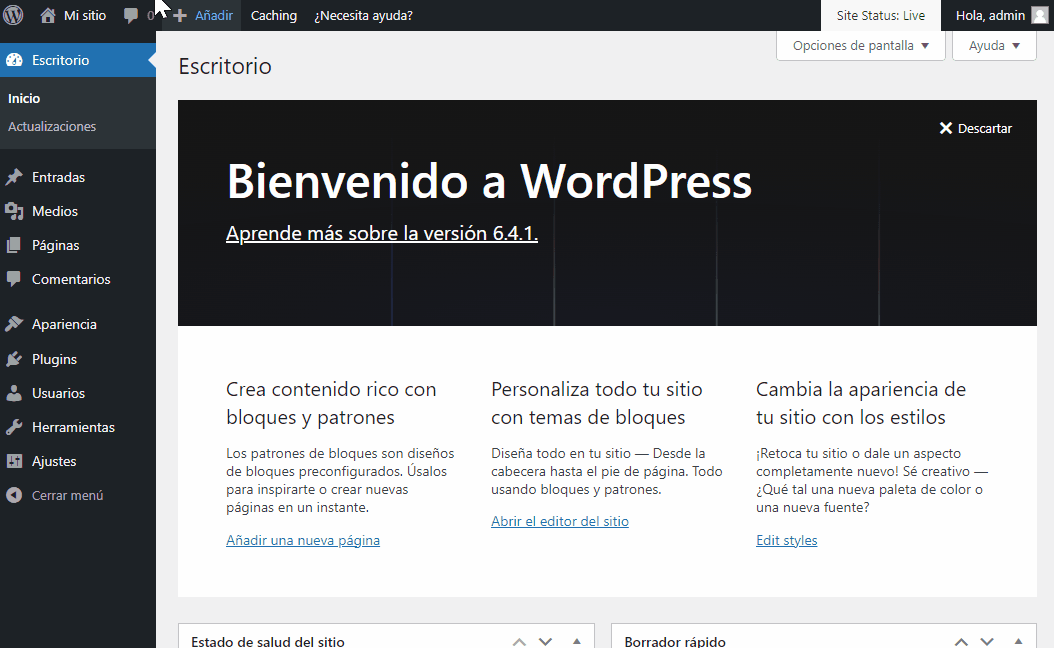Open the WordPress logo menu
Image resolution: width=1054 pixels, height=648 pixels.
point(13,15)
